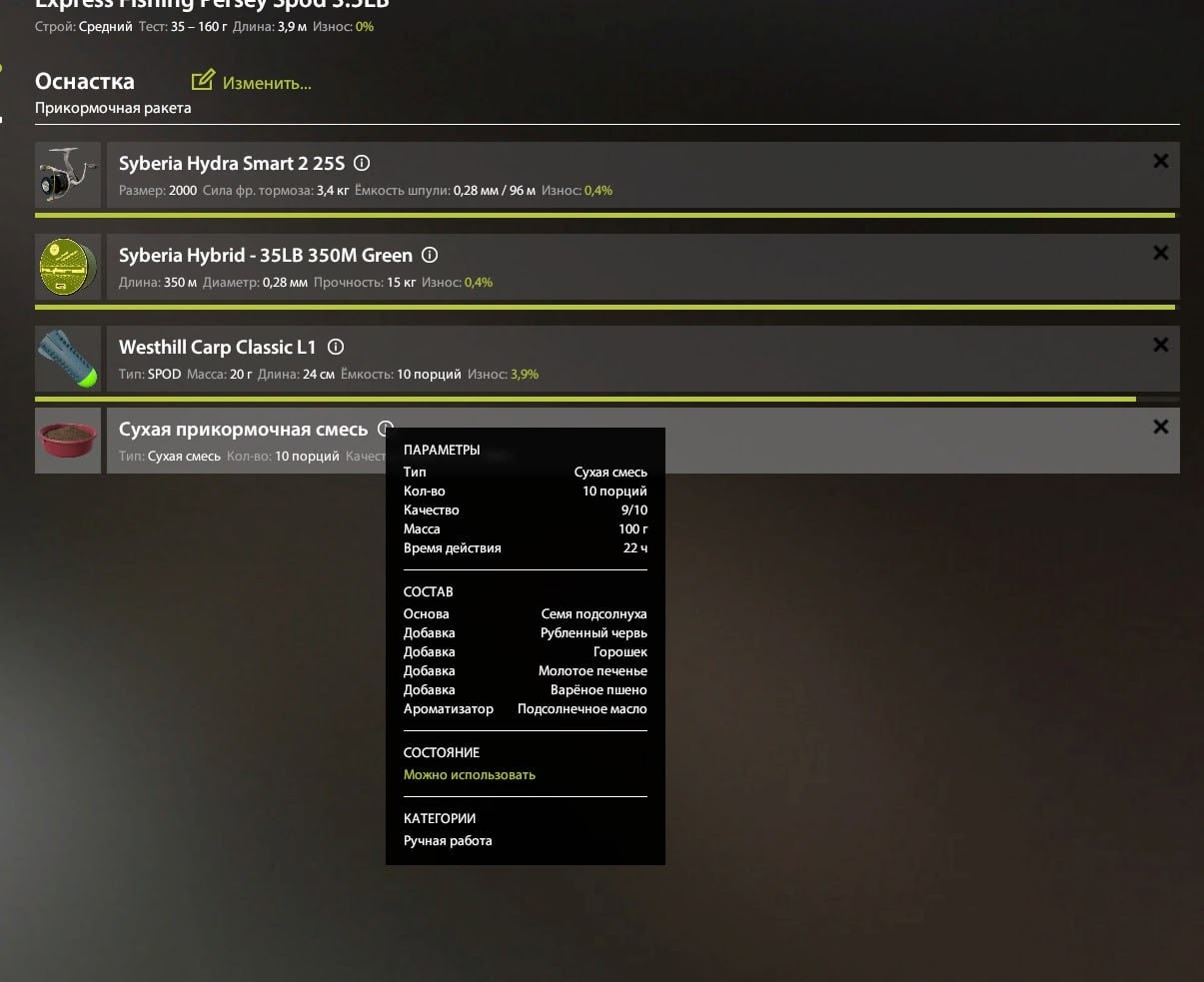Click the spod wear value 3,9%
This screenshot has height=982, width=1204.
pyautogui.click(x=525, y=374)
